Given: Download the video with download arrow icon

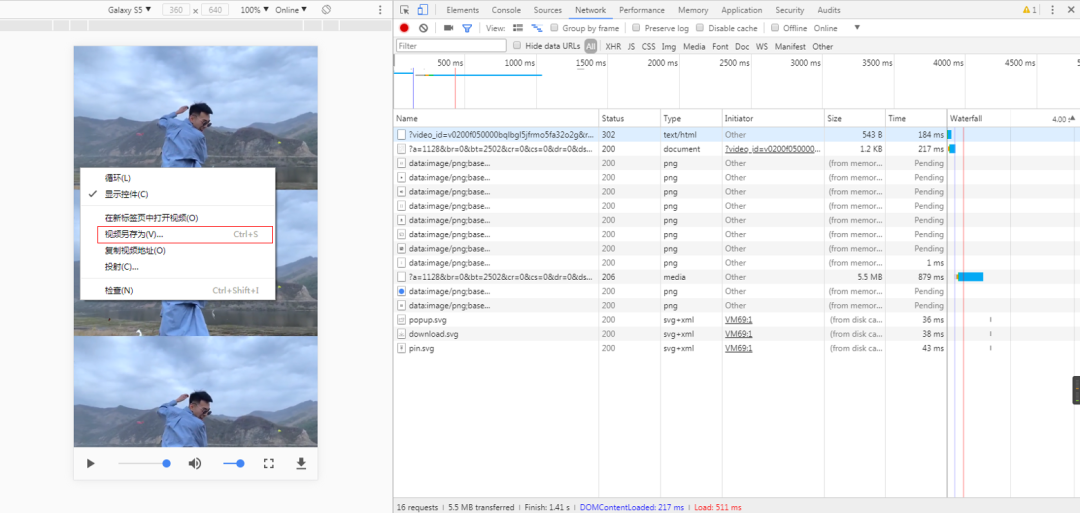Looking at the screenshot, I should [301, 463].
